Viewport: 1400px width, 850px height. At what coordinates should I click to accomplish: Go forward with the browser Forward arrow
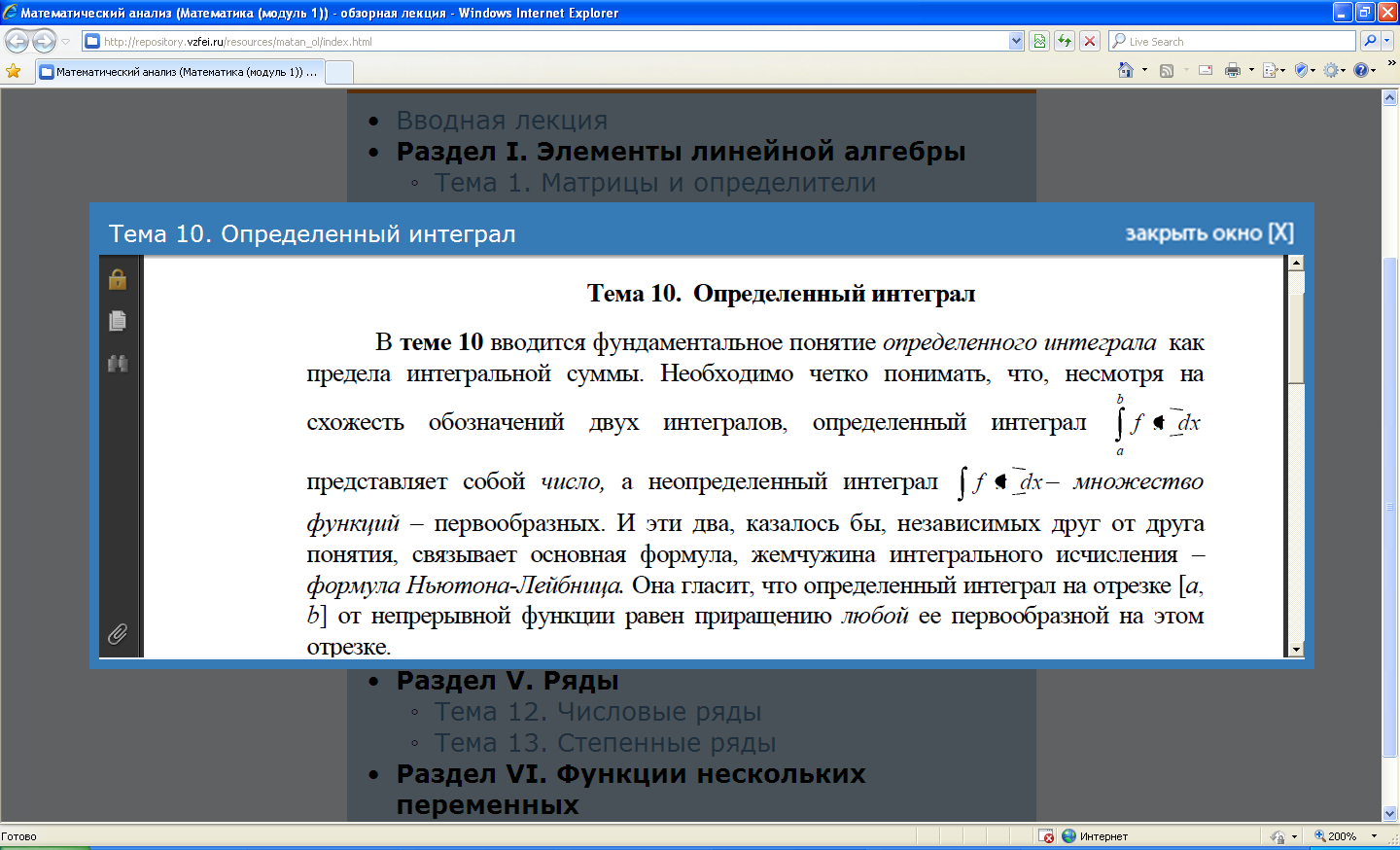pos(45,41)
